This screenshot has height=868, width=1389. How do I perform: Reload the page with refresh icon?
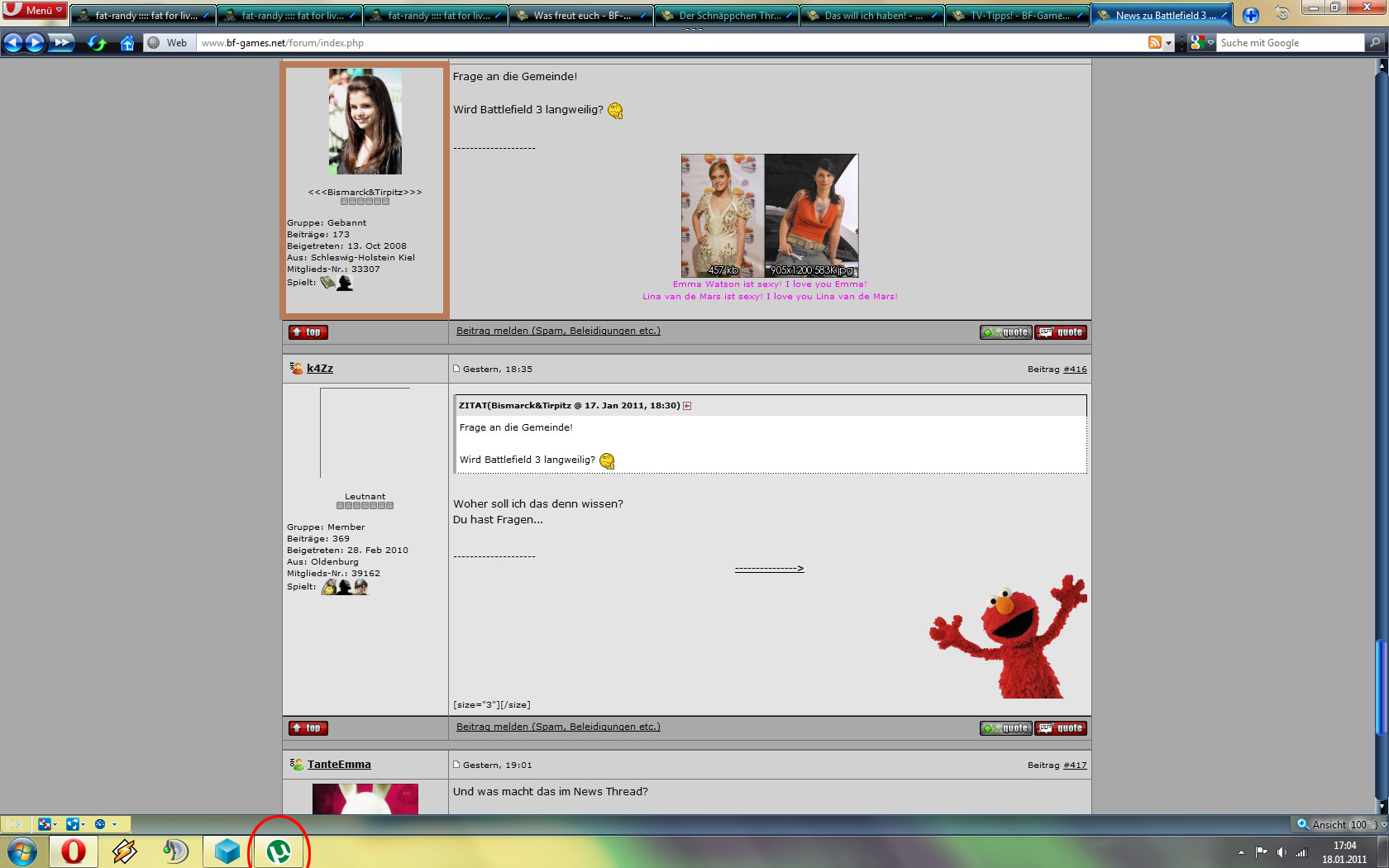[x=97, y=43]
